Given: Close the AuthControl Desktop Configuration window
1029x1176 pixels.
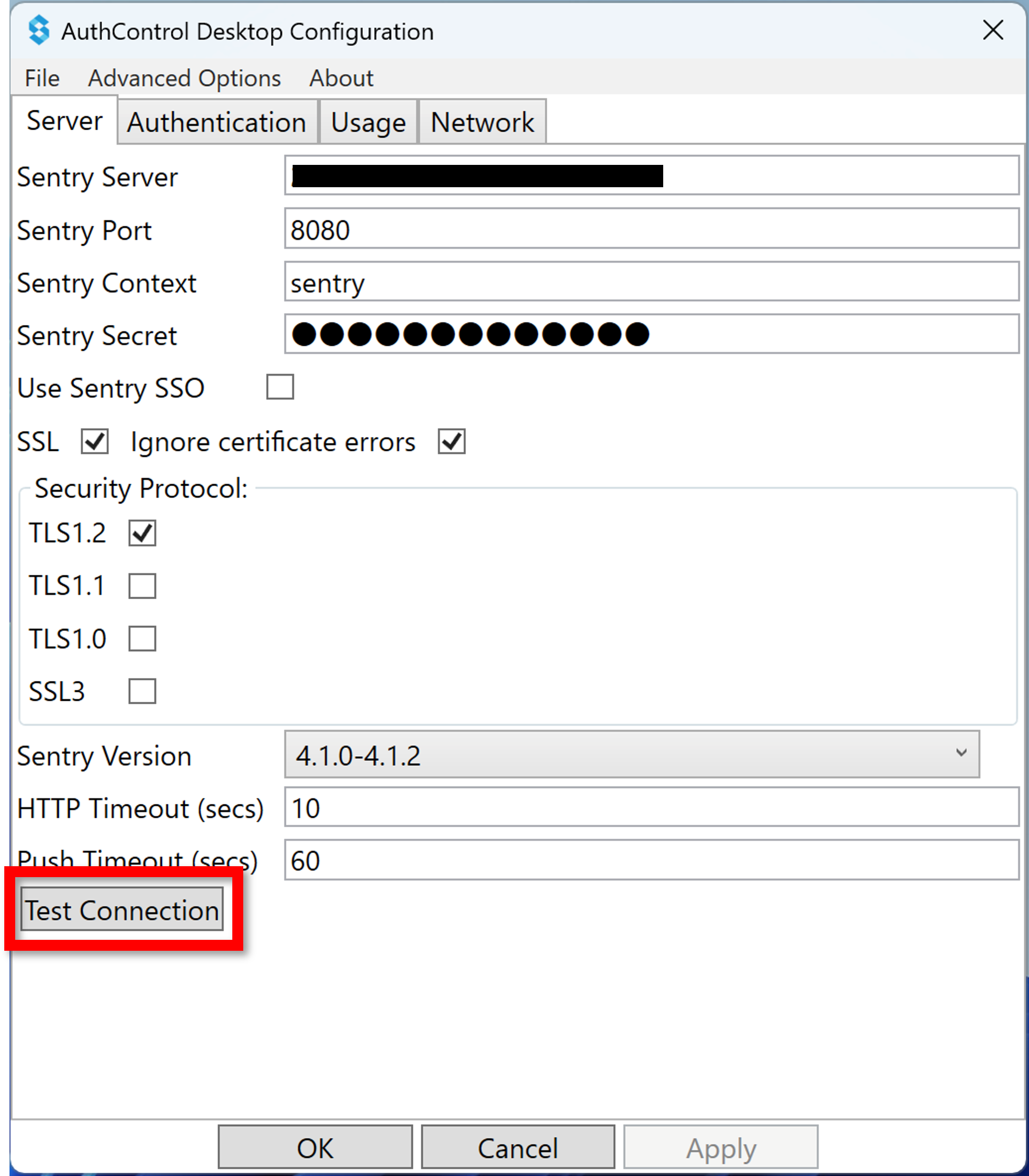Looking at the screenshot, I should (993, 30).
